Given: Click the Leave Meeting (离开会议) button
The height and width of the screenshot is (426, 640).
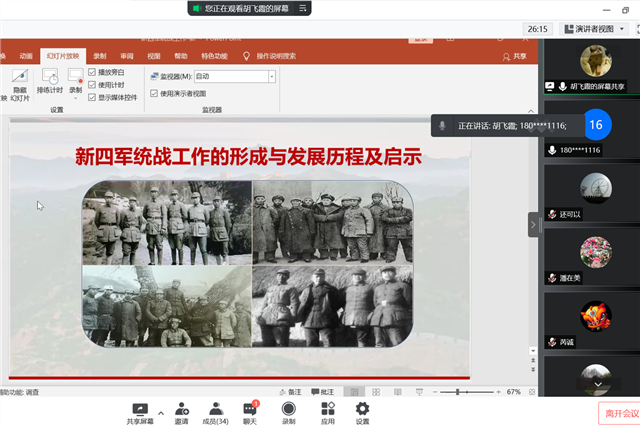Looking at the screenshot, I should (x=618, y=412).
